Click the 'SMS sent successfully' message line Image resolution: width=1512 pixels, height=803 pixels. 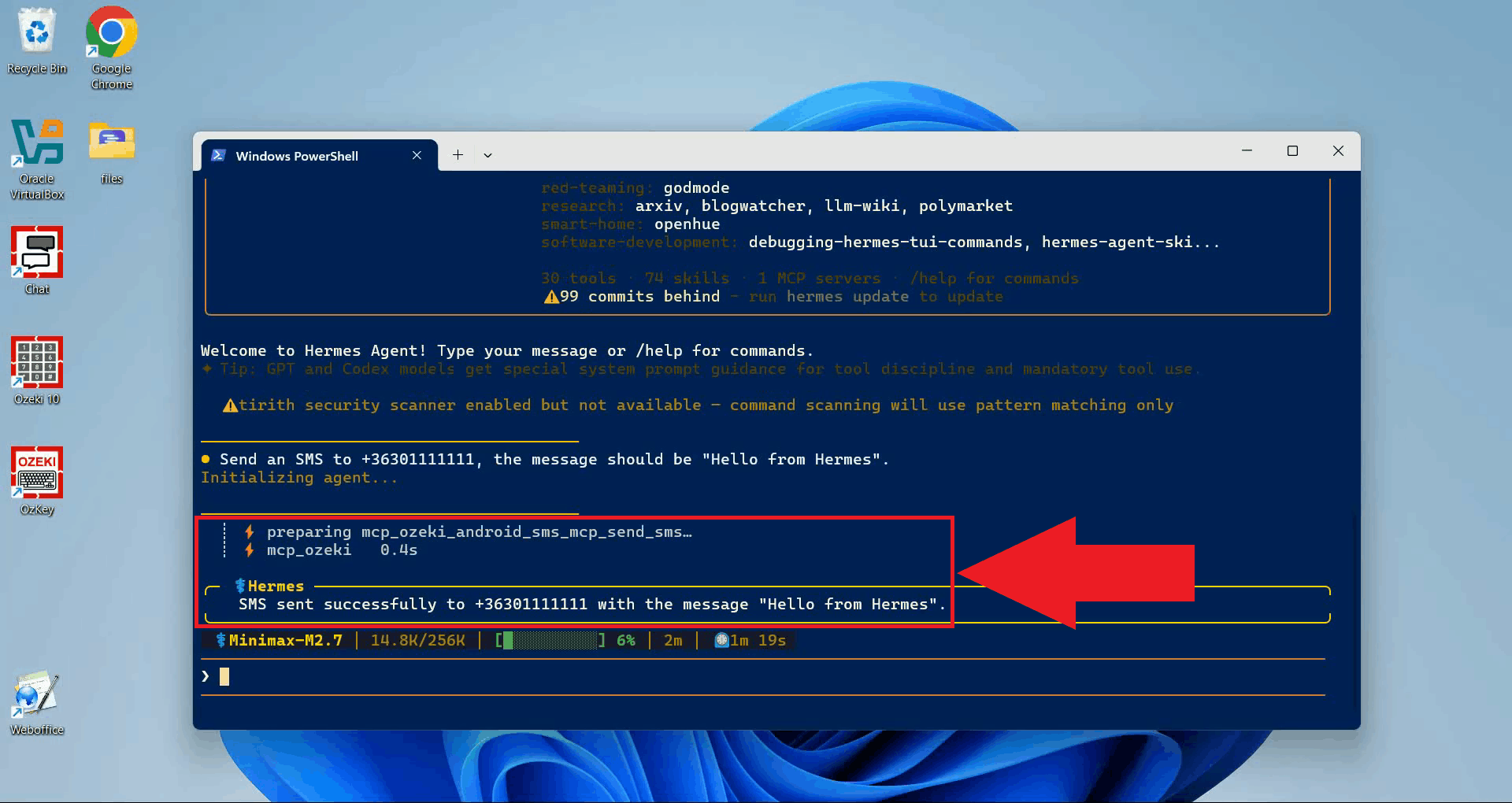(x=592, y=604)
